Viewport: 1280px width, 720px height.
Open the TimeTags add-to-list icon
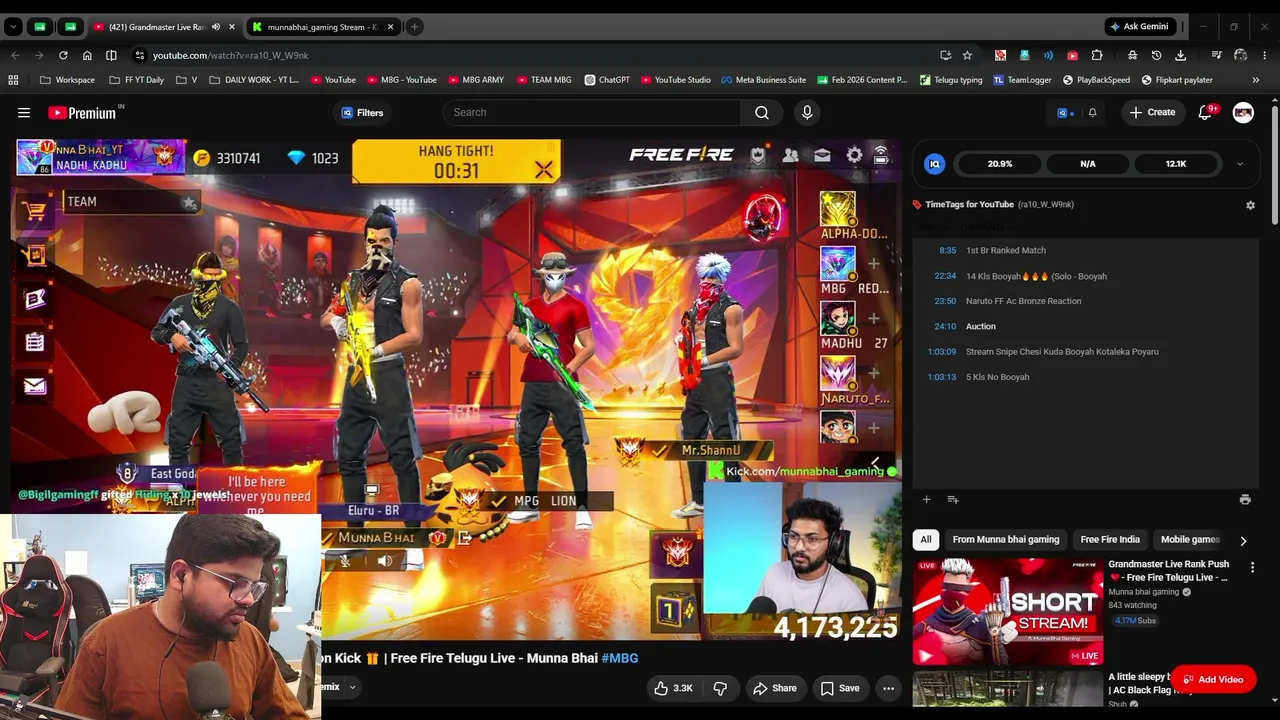[x=953, y=499]
